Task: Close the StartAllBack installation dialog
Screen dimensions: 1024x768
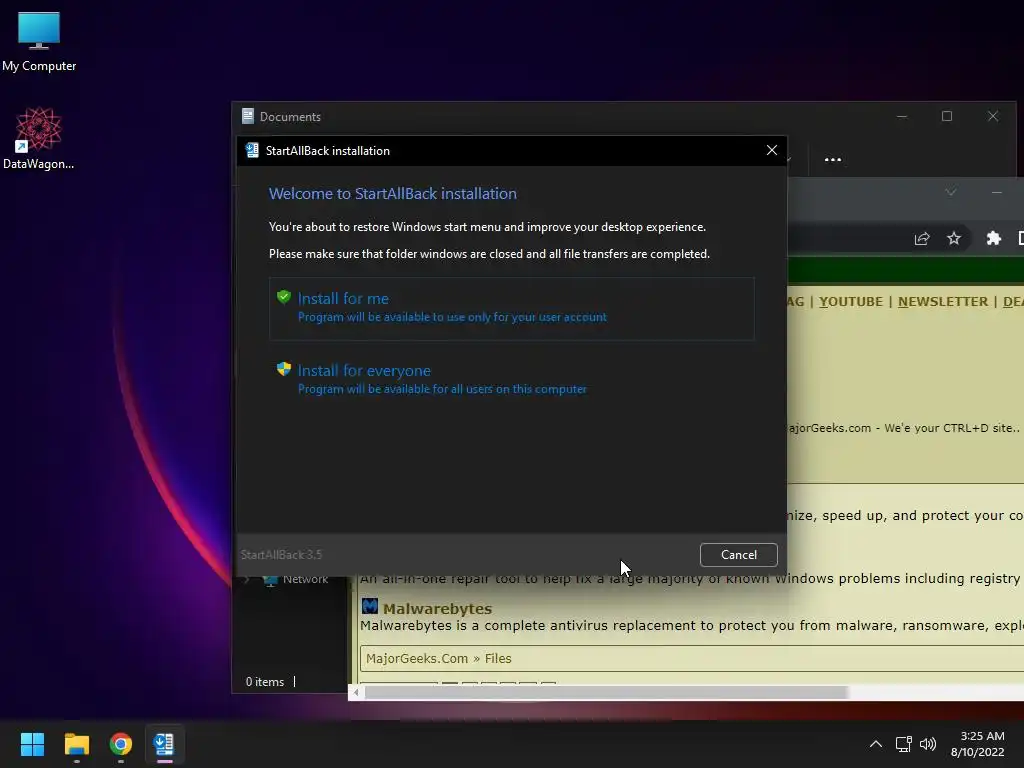Action: (771, 150)
